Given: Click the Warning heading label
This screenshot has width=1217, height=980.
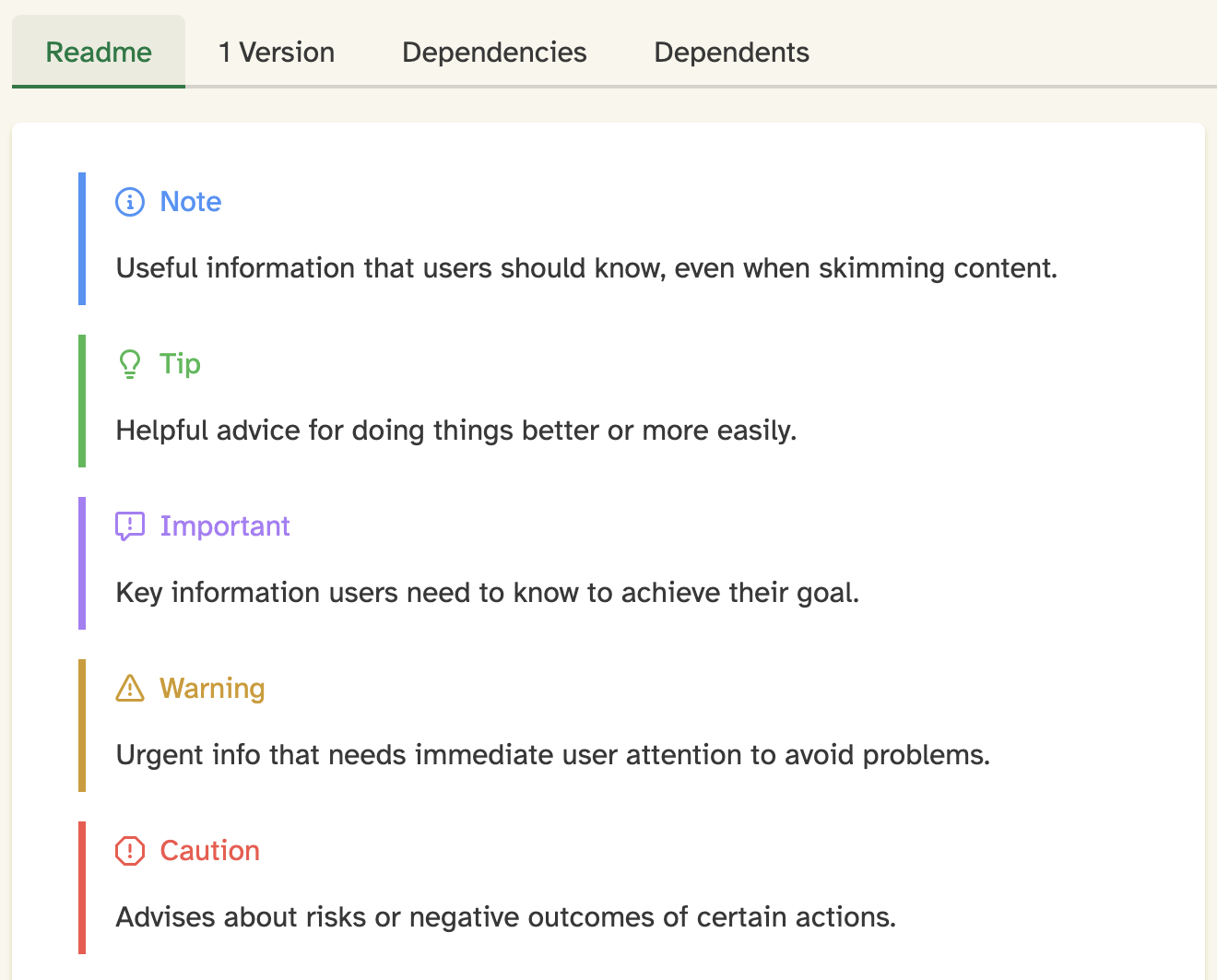Looking at the screenshot, I should tap(212, 689).
